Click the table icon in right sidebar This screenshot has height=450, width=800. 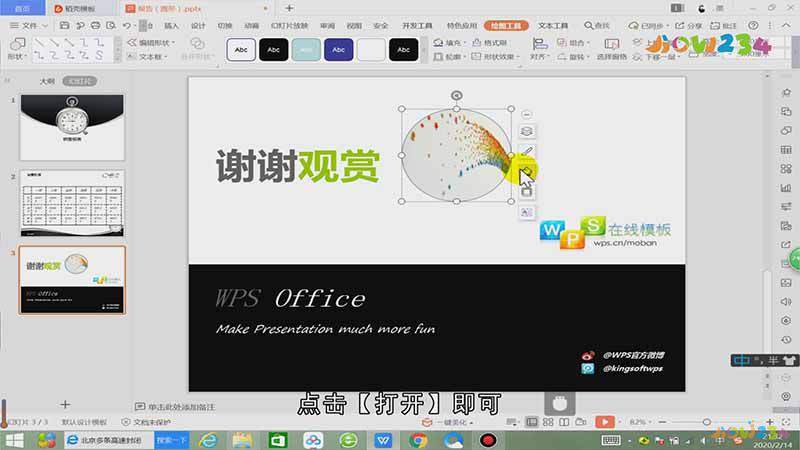[786, 149]
